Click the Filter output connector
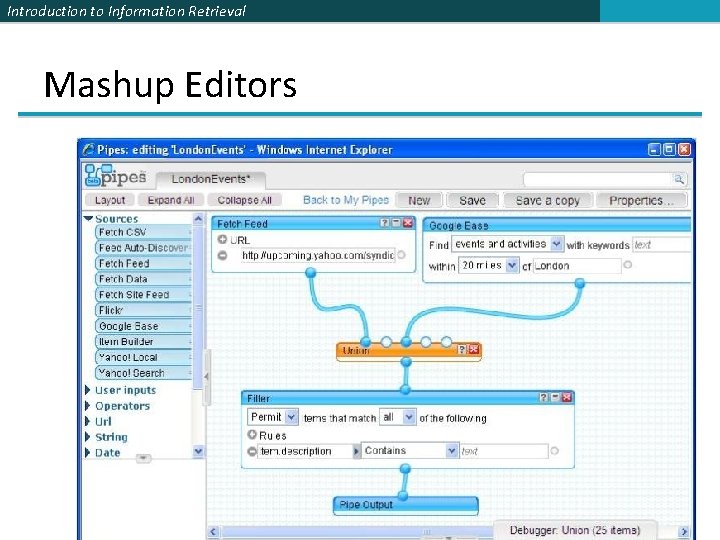Screen dimensions: 720x540 tap(405, 469)
